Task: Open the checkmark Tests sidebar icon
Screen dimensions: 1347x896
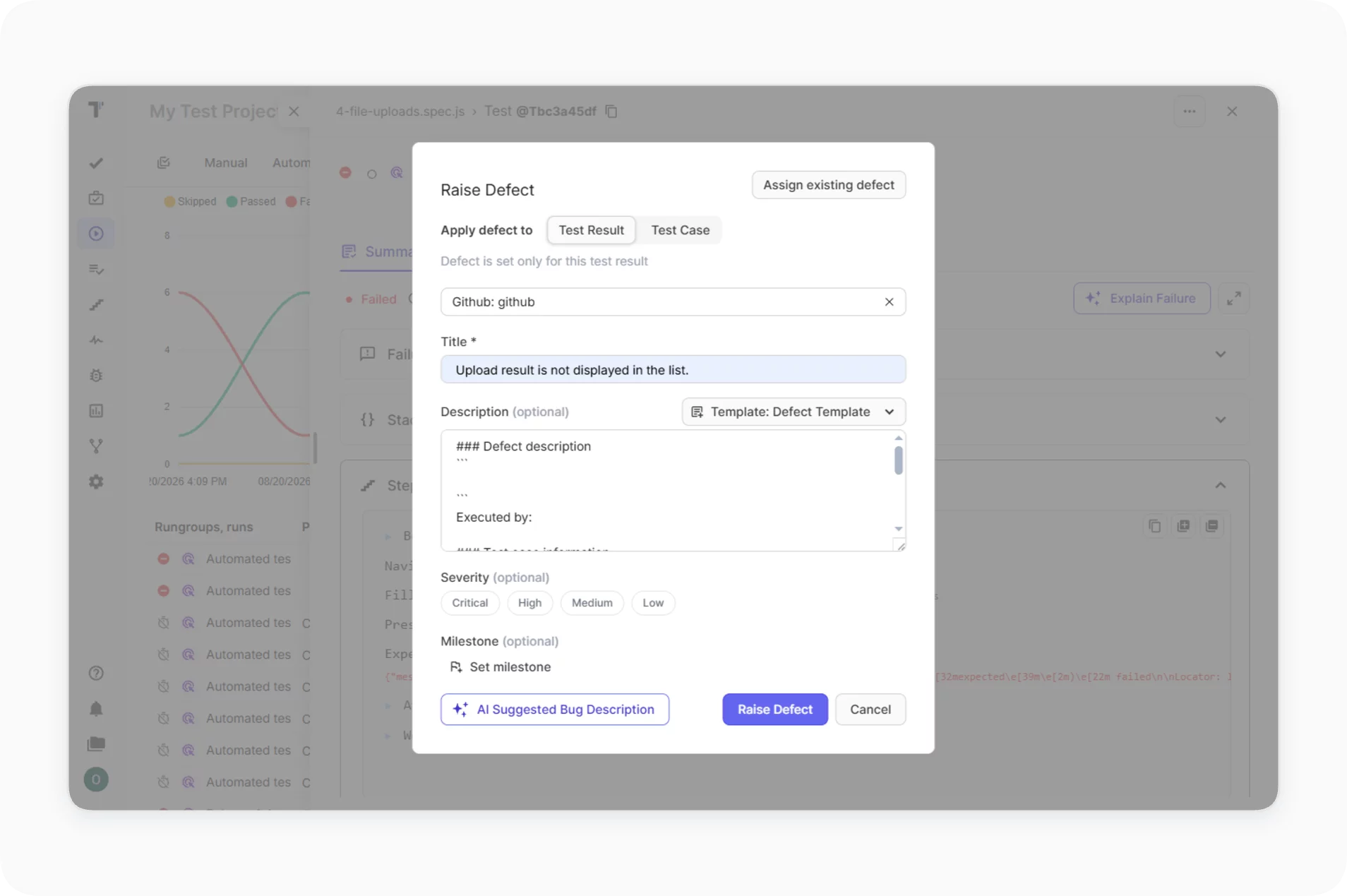Action: [x=96, y=163]
